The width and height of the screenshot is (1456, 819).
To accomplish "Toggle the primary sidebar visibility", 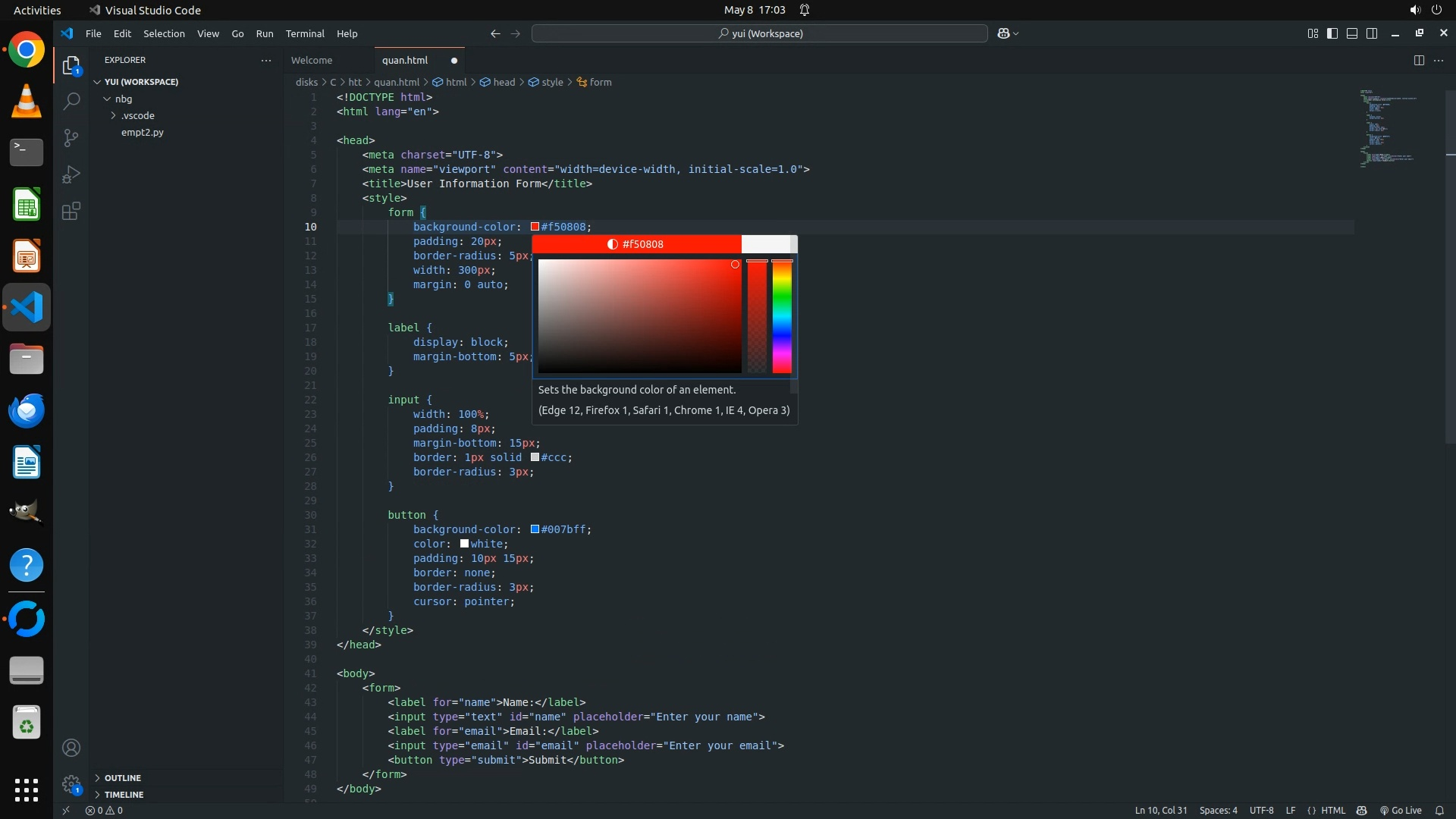I will pos(1332,33).
